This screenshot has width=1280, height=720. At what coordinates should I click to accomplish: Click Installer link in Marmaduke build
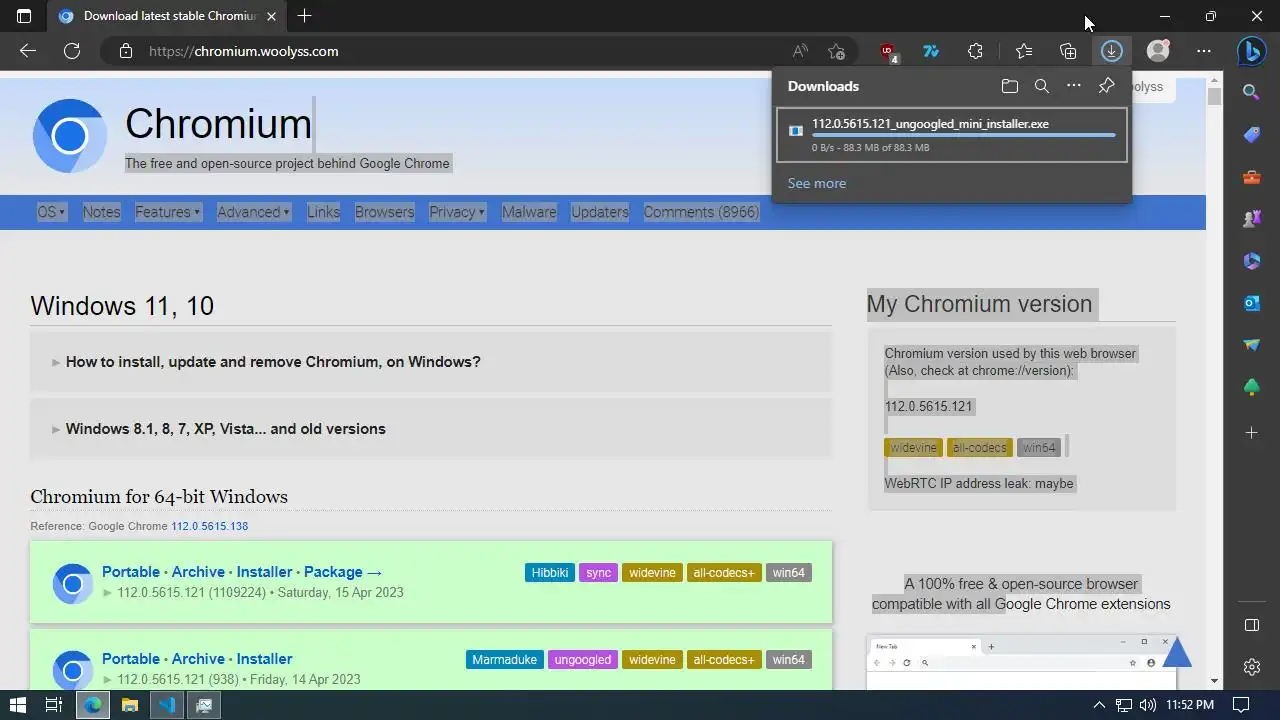tap(265, 659)
